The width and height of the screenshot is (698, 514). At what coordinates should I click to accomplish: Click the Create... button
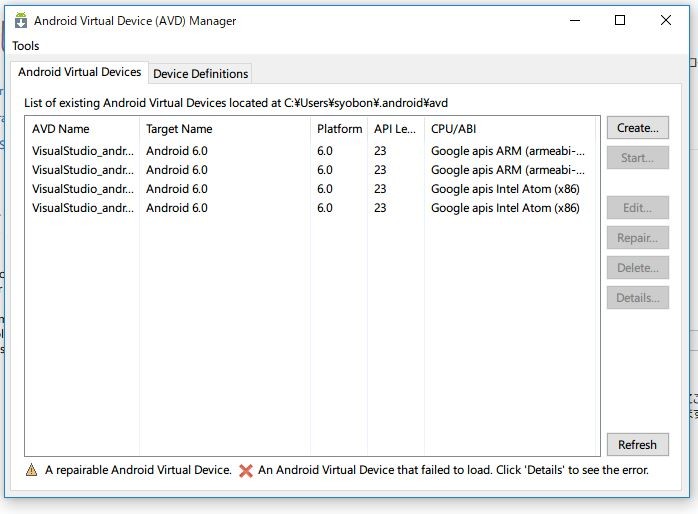coord(637,128)
